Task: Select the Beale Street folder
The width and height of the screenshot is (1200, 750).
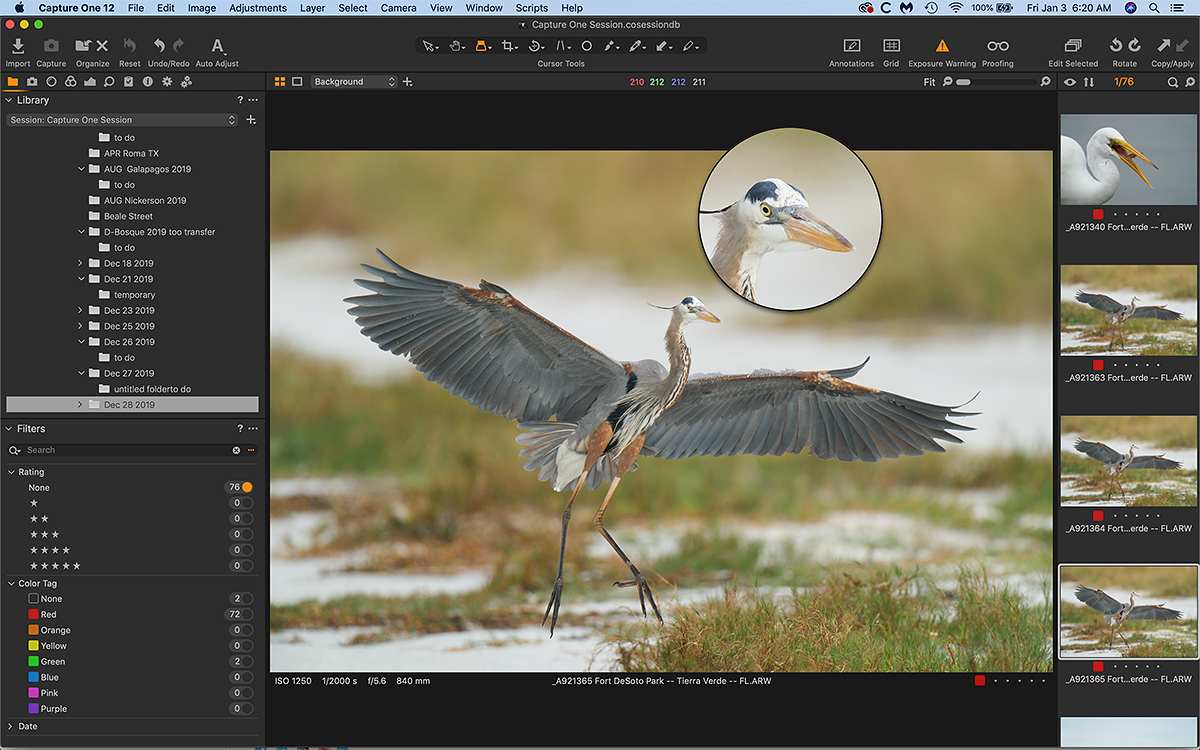Action: pos(128,216)
